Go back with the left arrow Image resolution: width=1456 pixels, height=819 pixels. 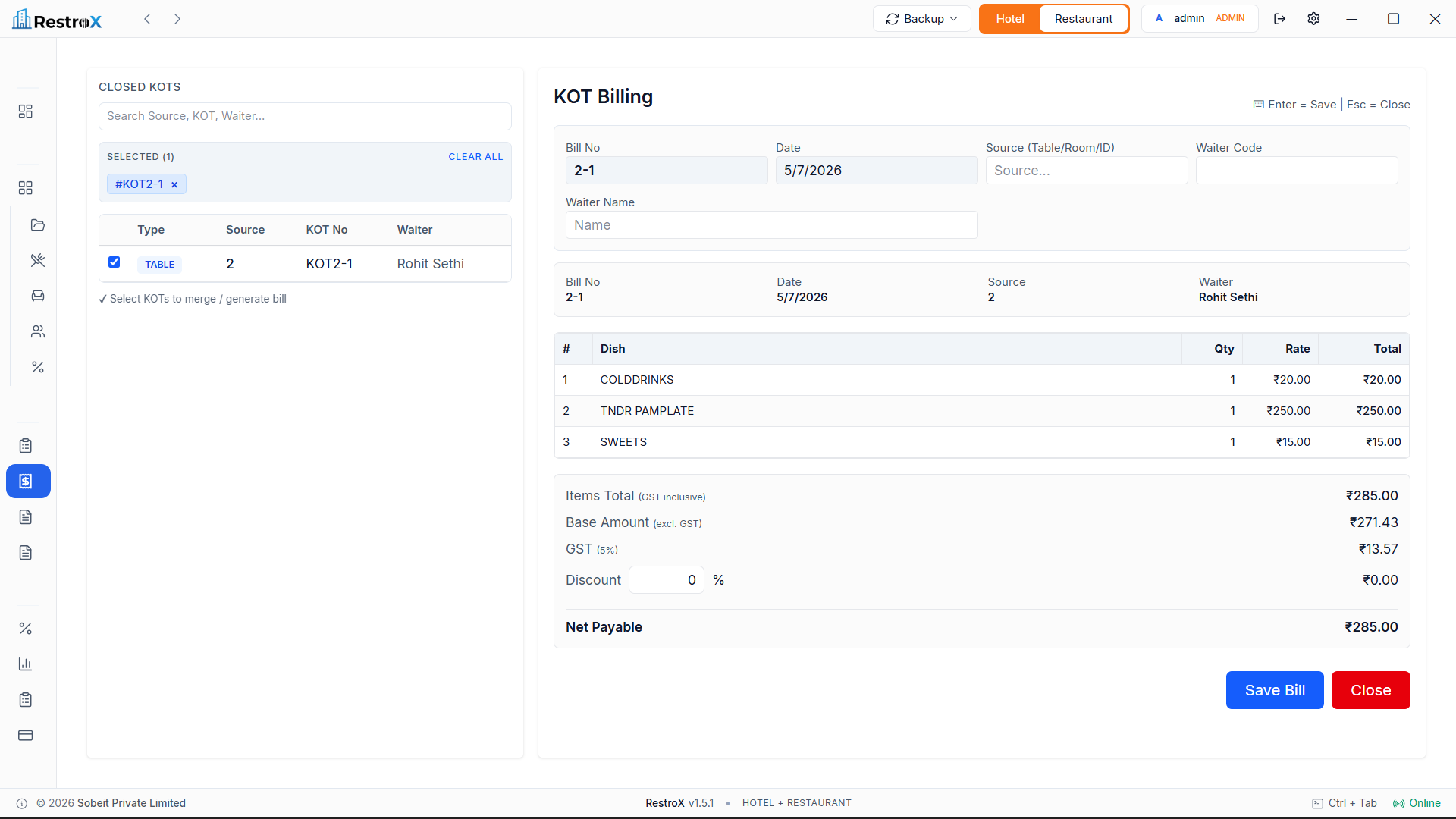tap(148, 19)
